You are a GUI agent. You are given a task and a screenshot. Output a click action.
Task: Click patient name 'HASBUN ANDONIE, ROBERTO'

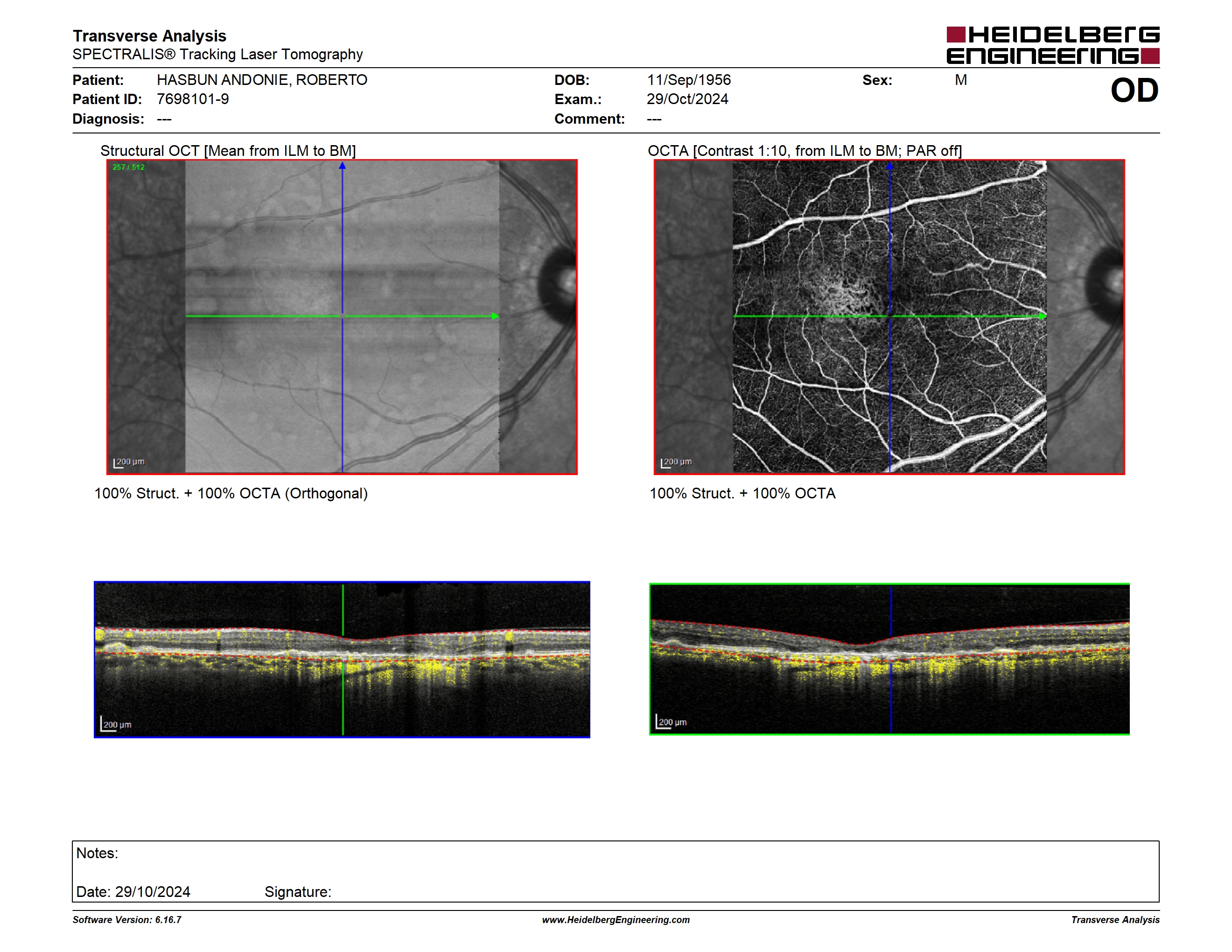click(262, 80)
